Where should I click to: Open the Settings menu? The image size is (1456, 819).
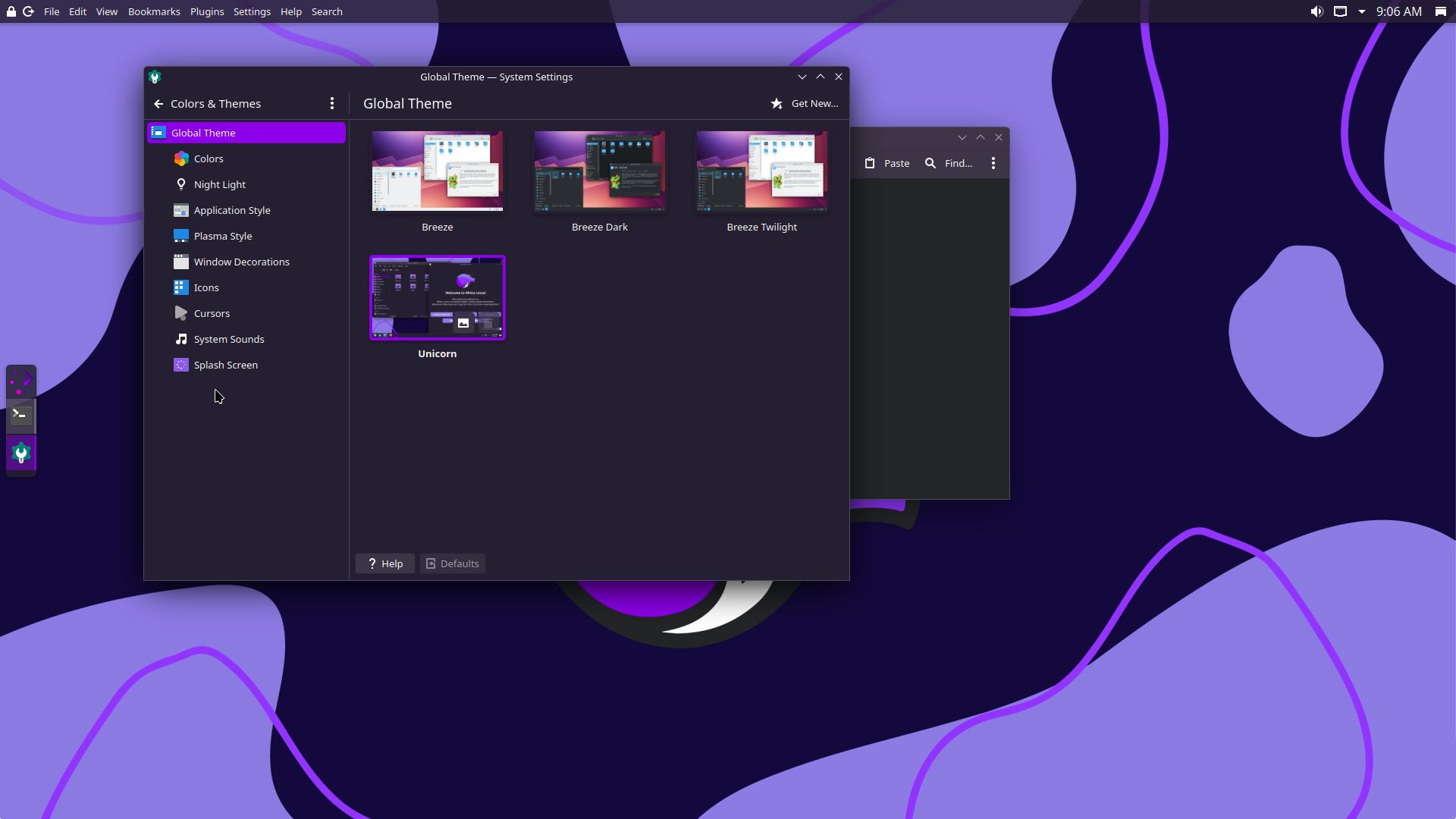252,11
